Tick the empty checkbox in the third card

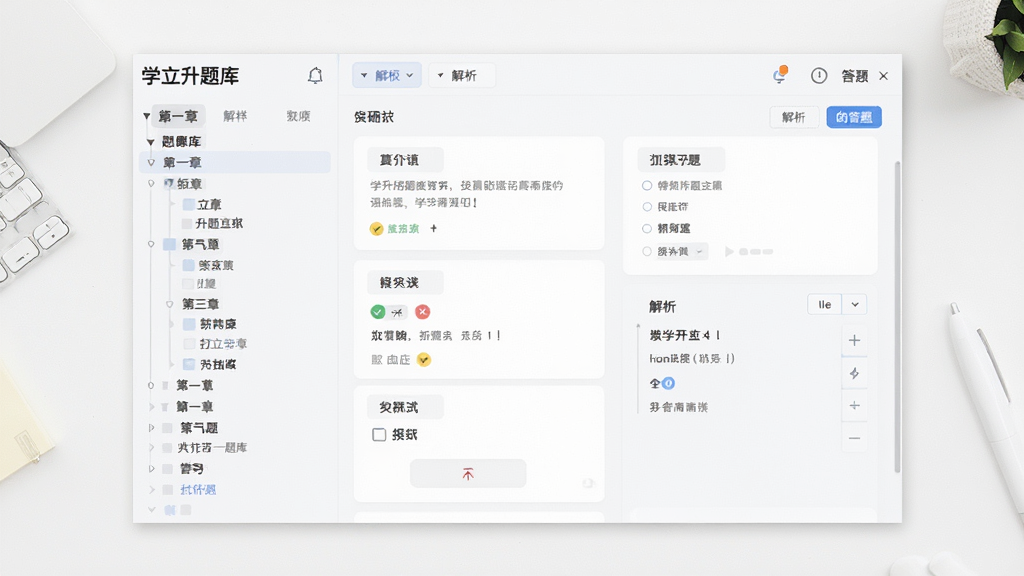[379, 434]
